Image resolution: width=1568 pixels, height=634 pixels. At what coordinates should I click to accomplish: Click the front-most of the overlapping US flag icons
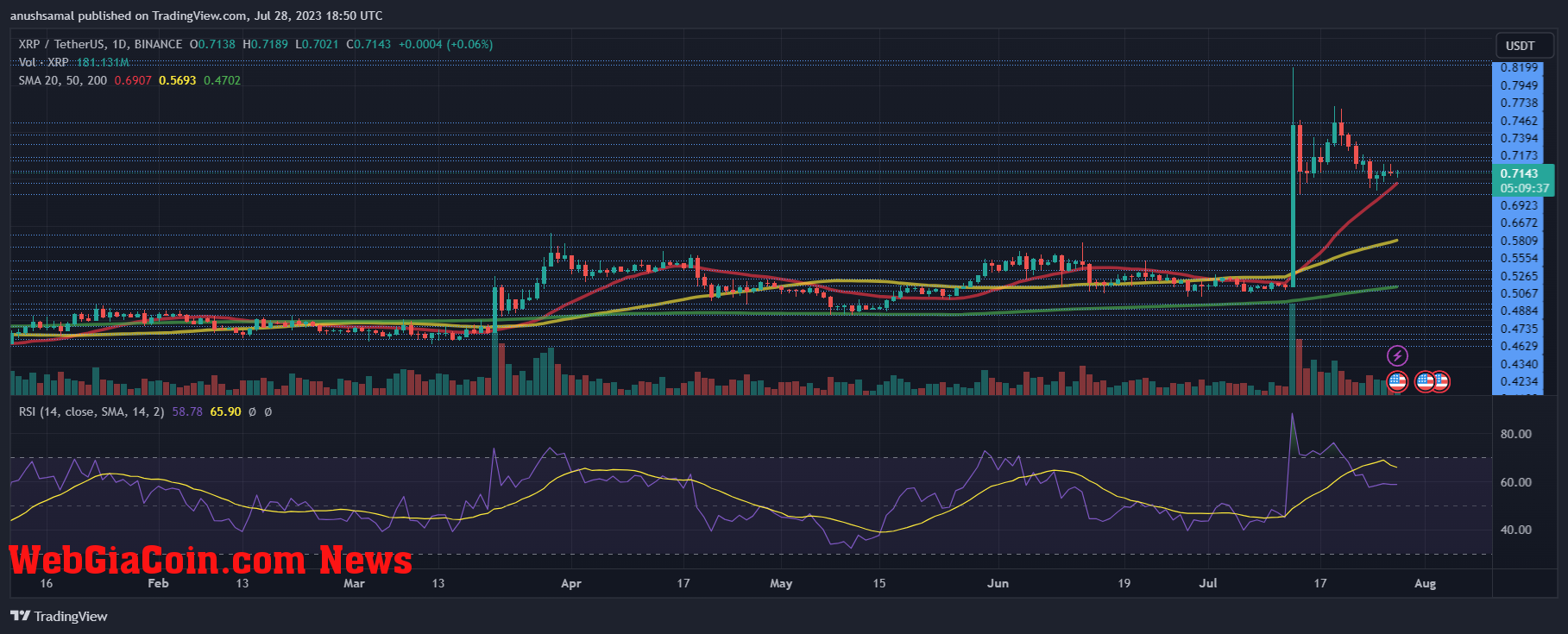[1425, 381]
